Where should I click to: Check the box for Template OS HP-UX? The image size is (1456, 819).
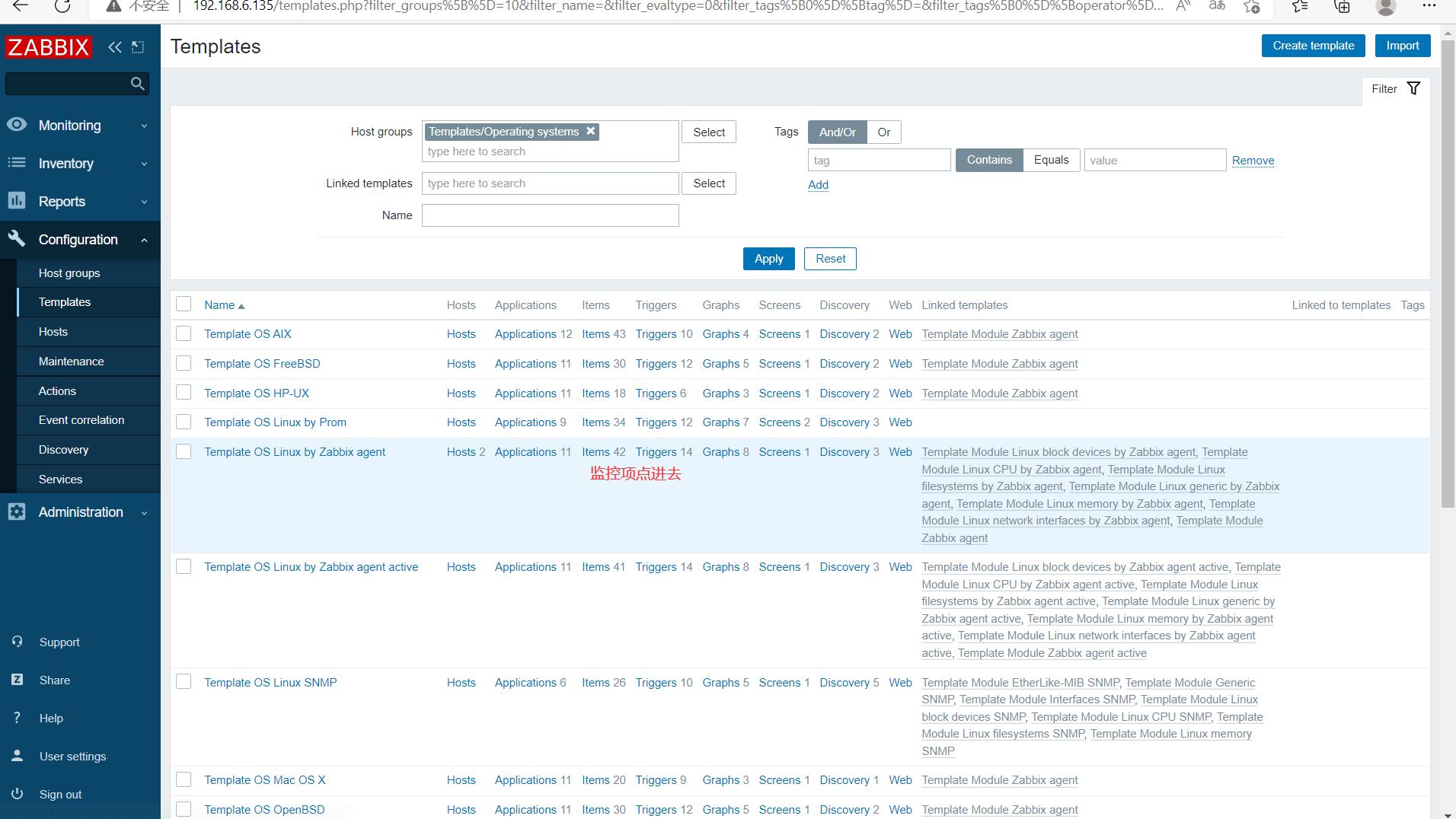(184, 393)
